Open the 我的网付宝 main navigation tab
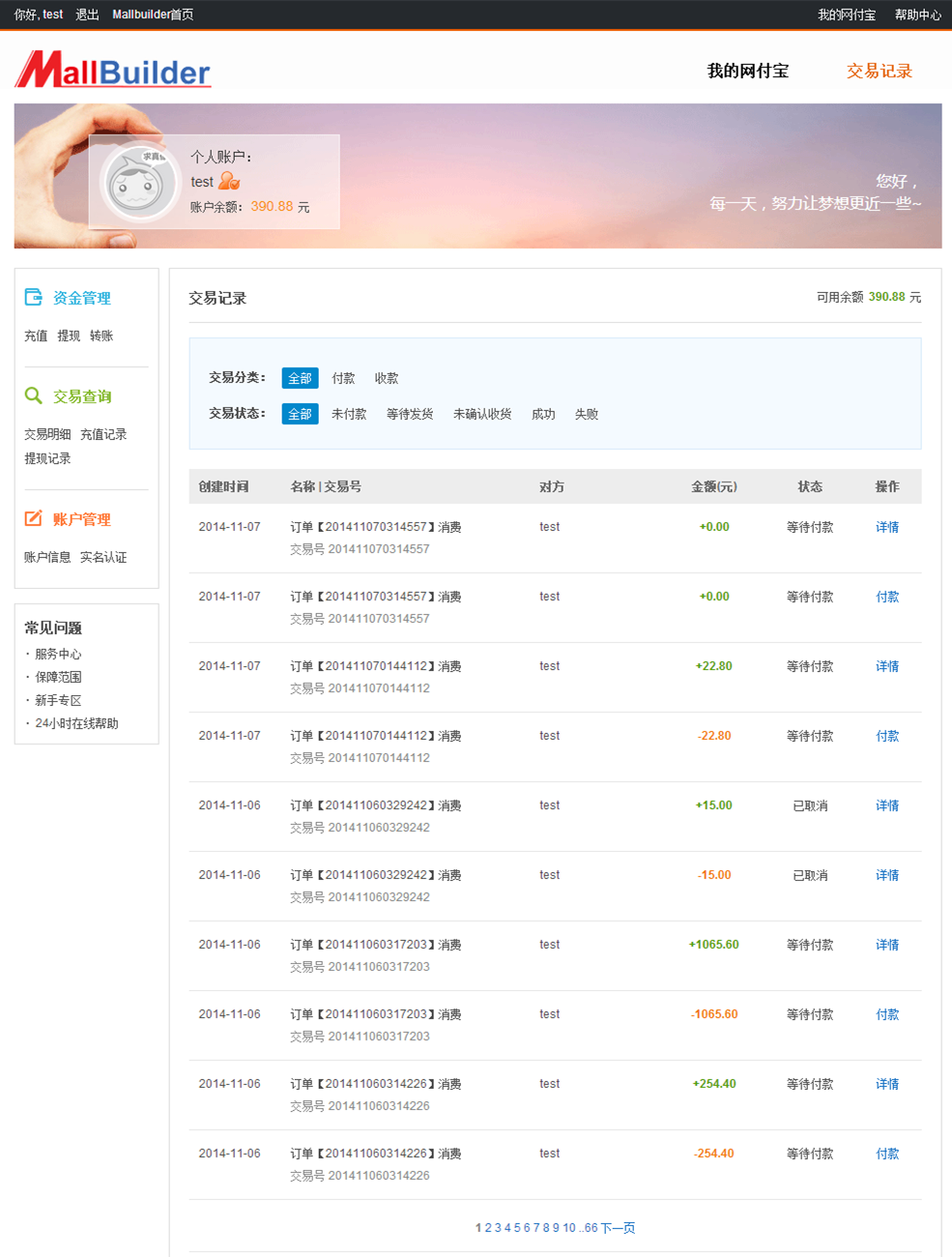The height and width of the screenshot is (1257, 952). point(748,71)
